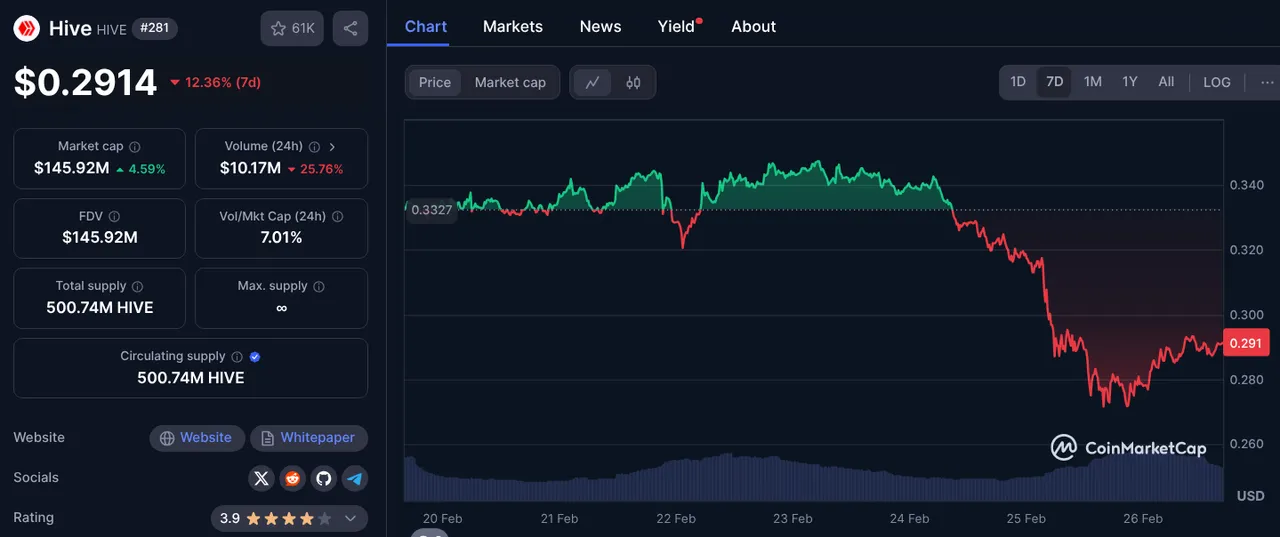Image resolution: width=1280 pixels, height=537 pixels.
Task: Open the Reddit social icon
Action: click(x=292, y=478)
